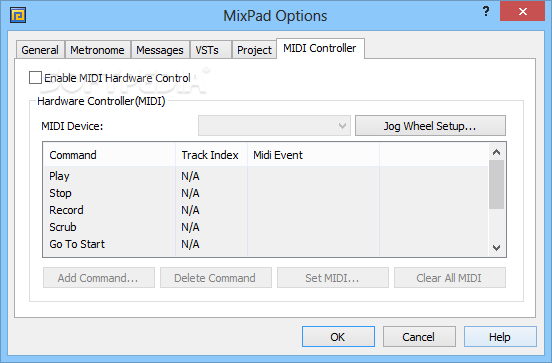Open the Metronome tab
The image size is (552, 363).
tap(97, 50)
